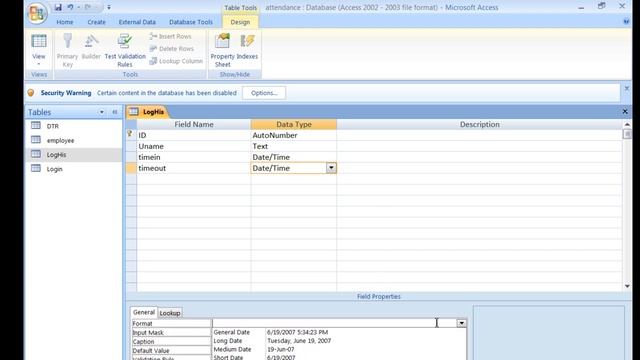The image size is (640, 360).
Task: Select the LogHis table in navigation pane
Action: (73, 155)
